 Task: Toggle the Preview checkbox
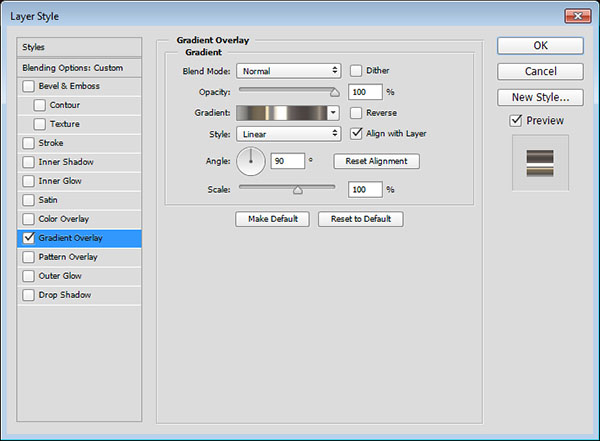click(x=516, y=121)
